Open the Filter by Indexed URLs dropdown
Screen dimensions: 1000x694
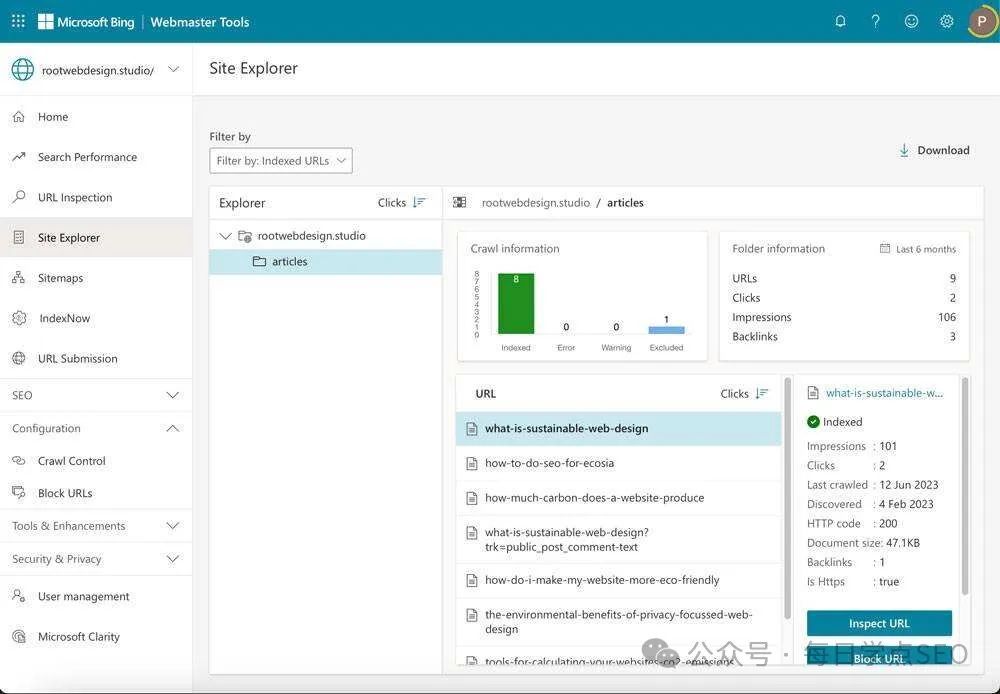coord(281,161)
